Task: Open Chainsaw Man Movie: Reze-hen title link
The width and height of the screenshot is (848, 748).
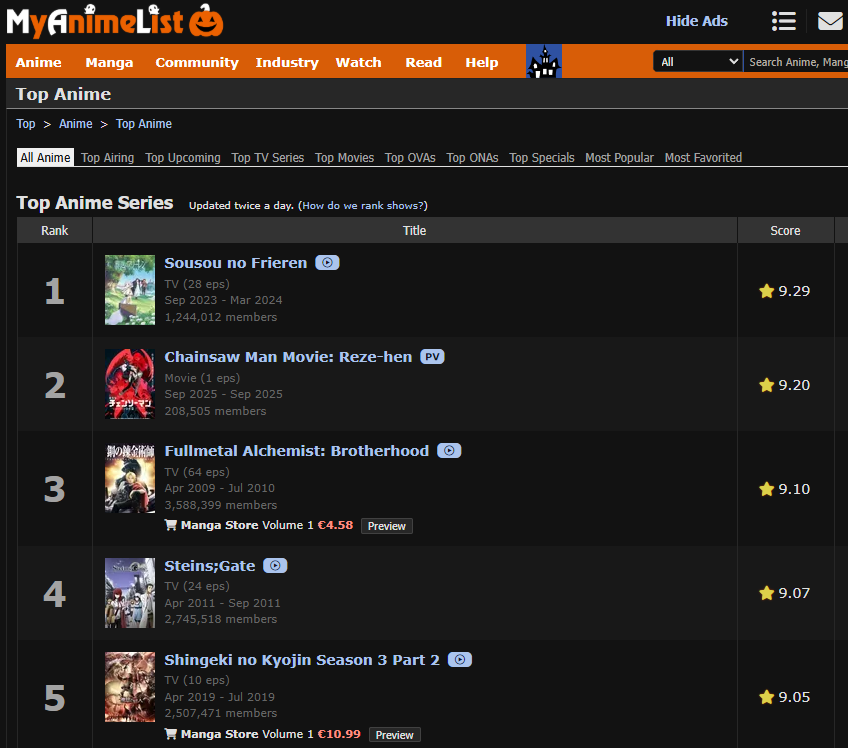Action: pos(288,357)
